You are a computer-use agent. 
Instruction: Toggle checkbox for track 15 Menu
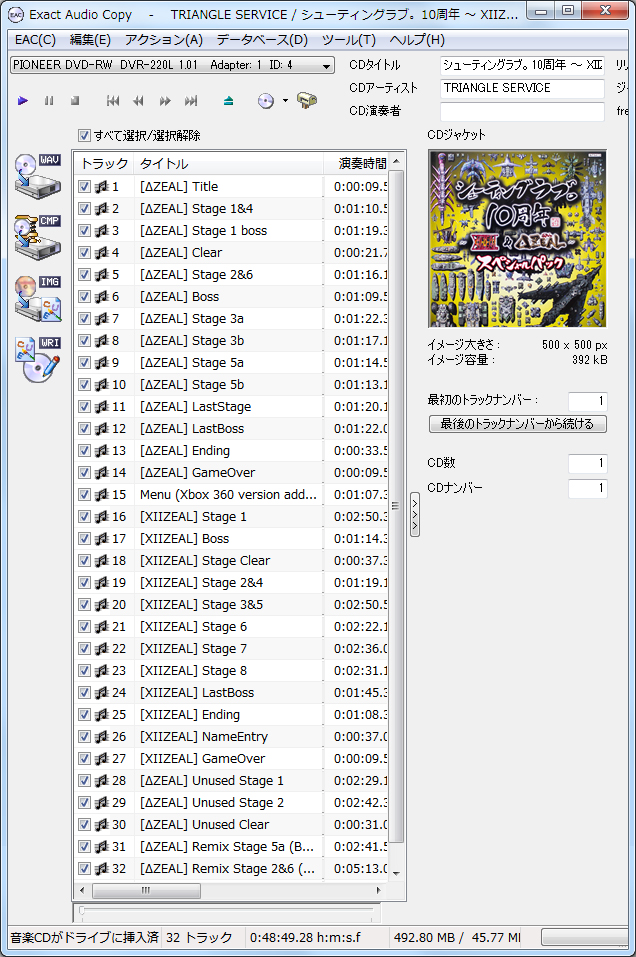(x=84, y=494)
